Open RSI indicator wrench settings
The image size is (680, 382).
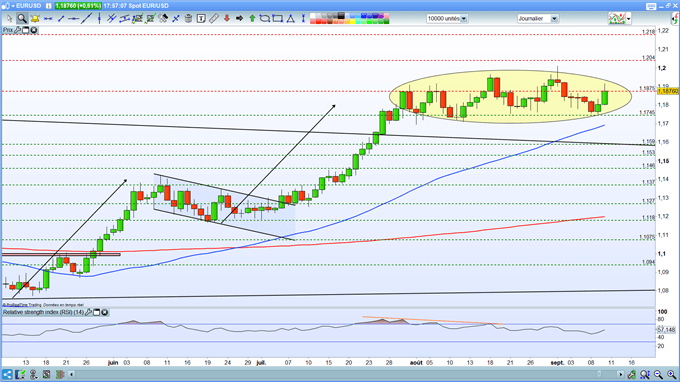[x=88, y=312]
